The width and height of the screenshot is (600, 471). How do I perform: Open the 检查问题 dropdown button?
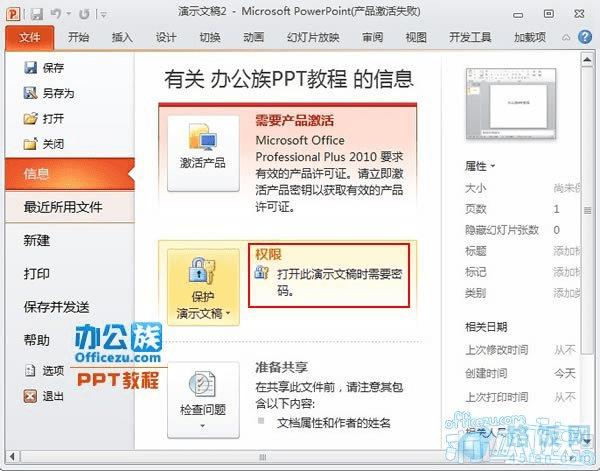coord(203,400)
